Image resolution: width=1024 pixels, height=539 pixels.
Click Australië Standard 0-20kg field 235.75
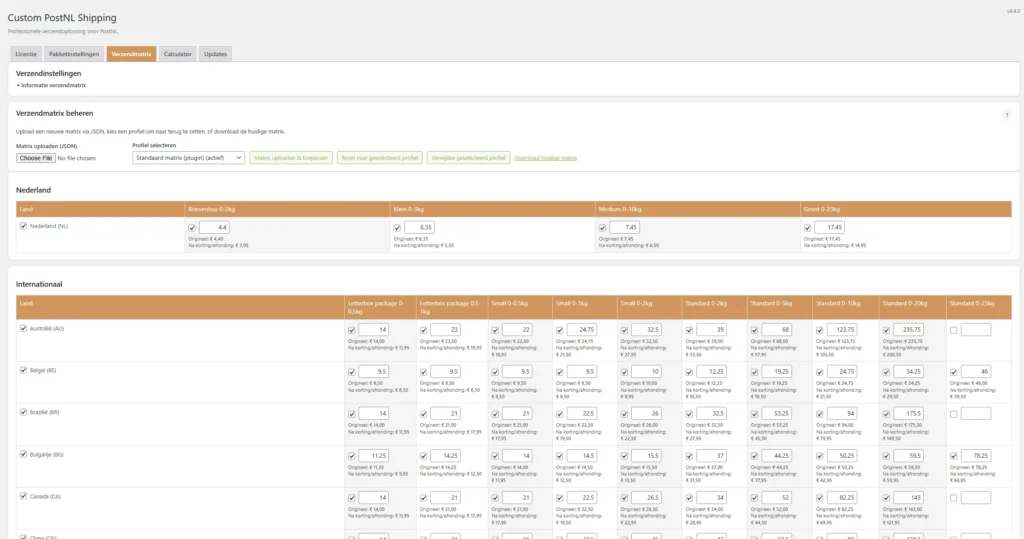[x=908, y=330]
